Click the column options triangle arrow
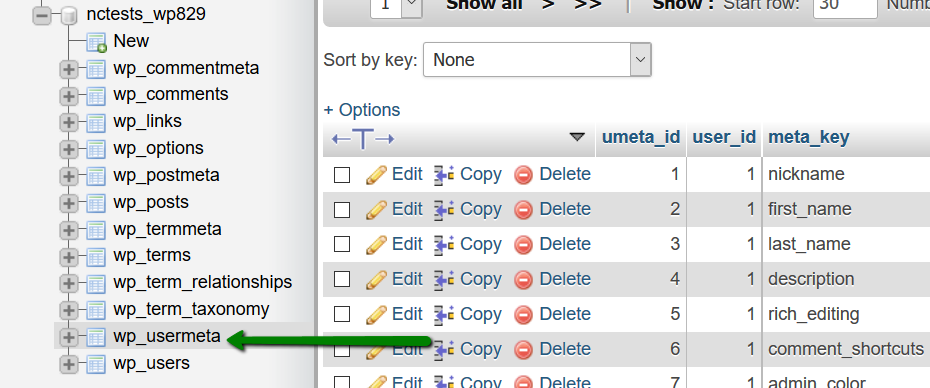 coord(577,137)
